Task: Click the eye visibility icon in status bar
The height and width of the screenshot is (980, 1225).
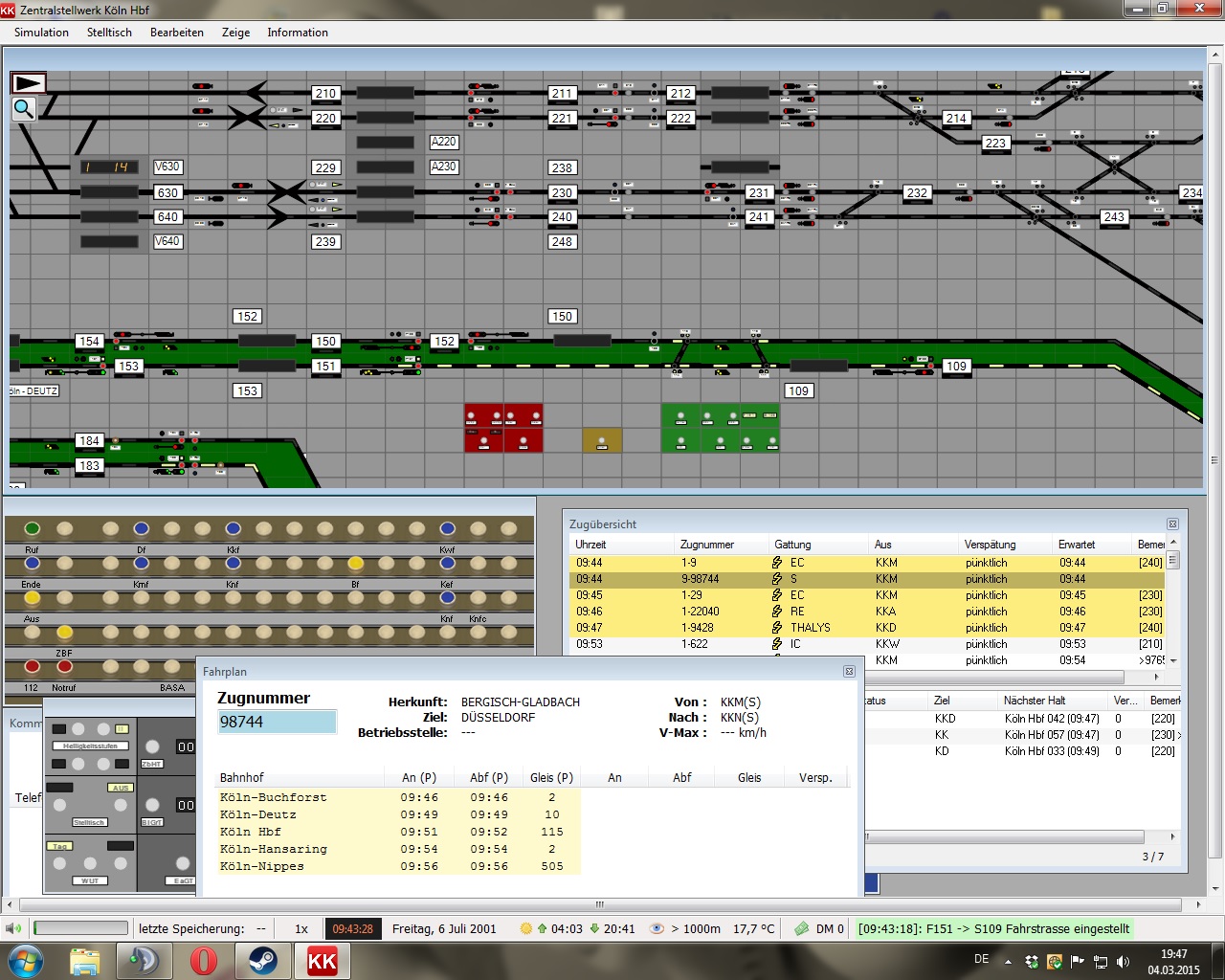Action: click(x=657, y=928)
